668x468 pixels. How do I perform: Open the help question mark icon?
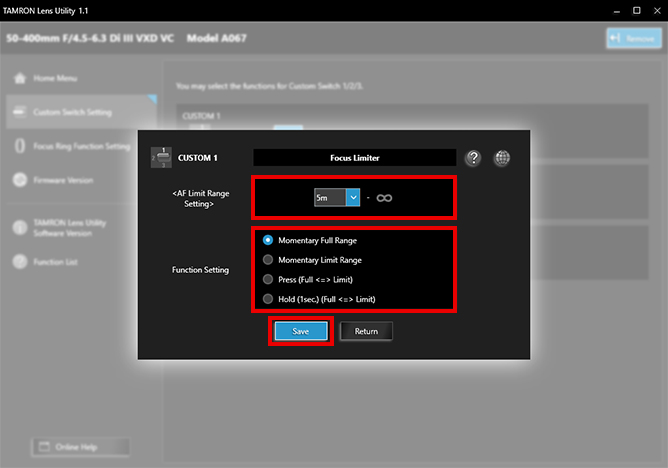pyautogui.click(x=473, y=158)
